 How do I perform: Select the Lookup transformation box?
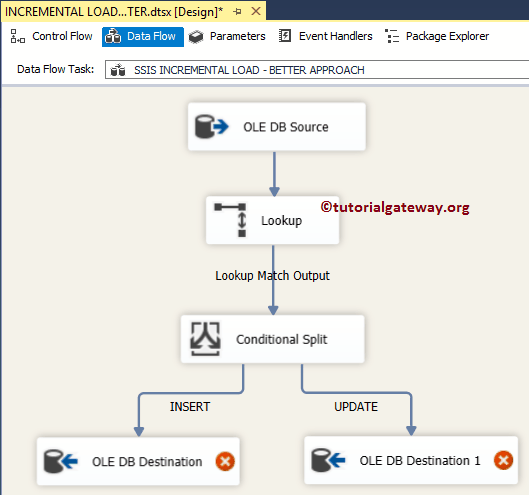tap(273, 220)
